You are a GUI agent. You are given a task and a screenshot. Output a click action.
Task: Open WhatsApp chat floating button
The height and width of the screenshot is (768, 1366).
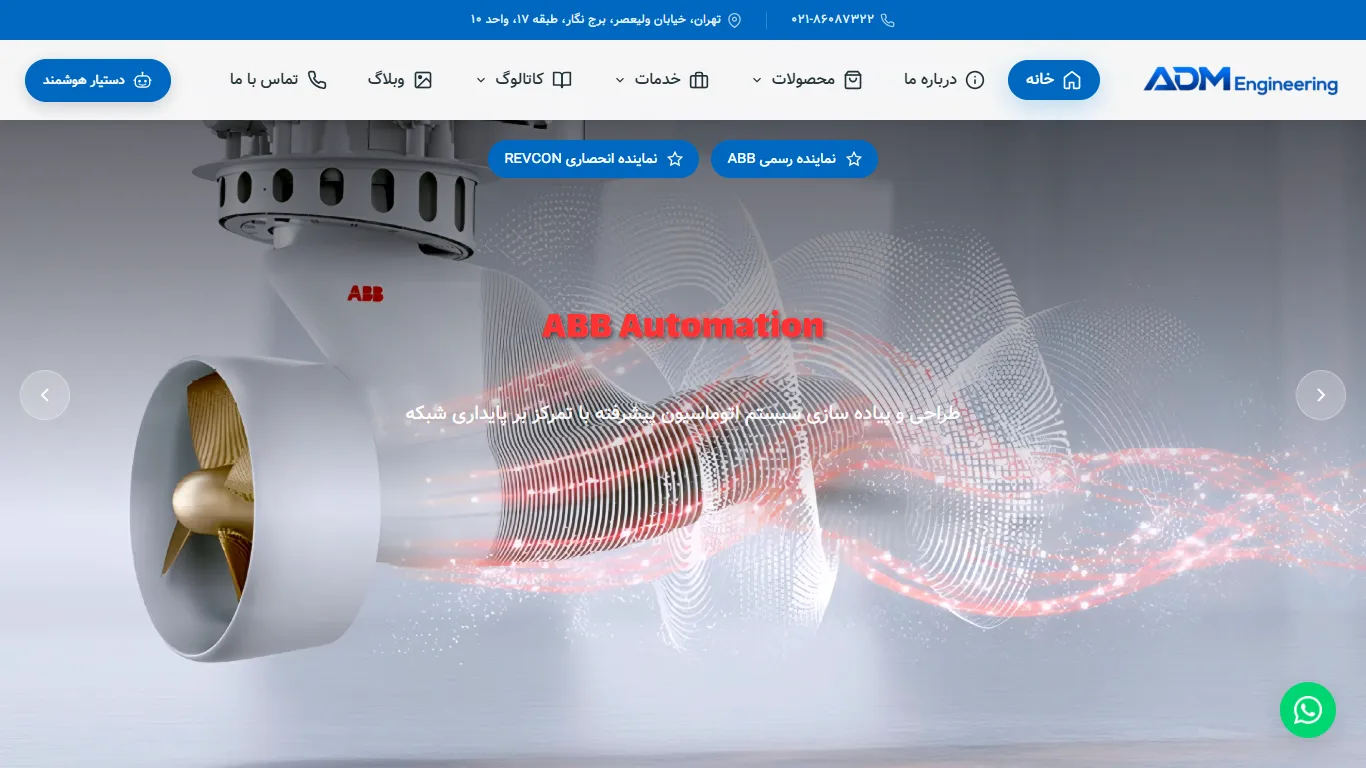1307,710
